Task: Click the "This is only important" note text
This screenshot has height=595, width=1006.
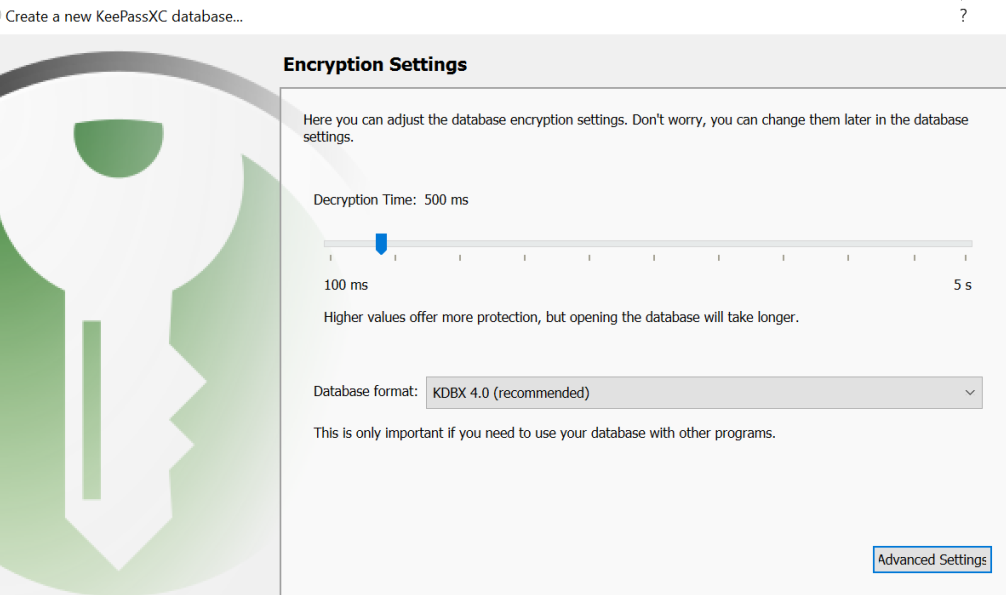Action: point(544,433)
